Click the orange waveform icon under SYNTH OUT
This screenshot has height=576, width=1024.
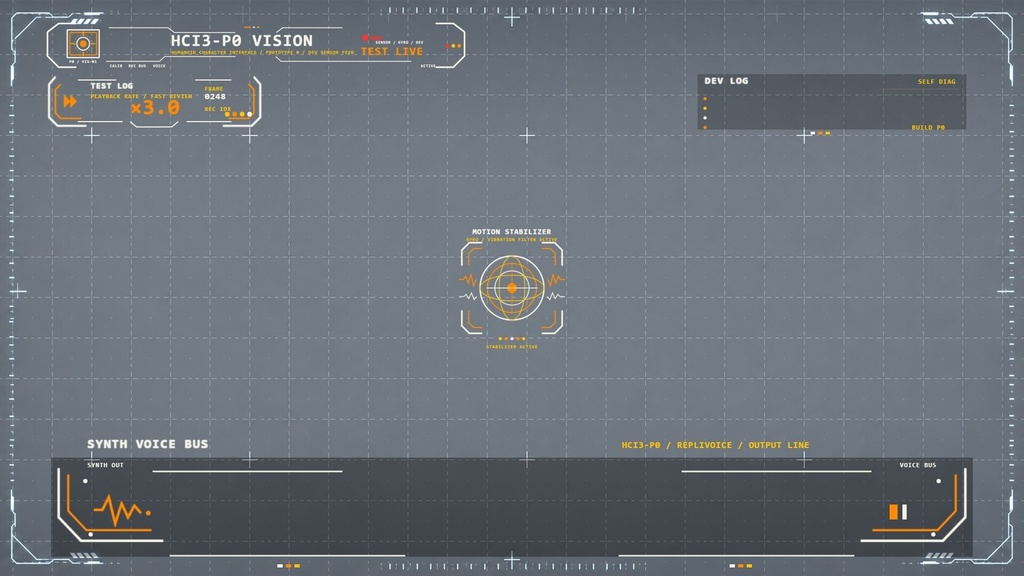coord(122,510)
